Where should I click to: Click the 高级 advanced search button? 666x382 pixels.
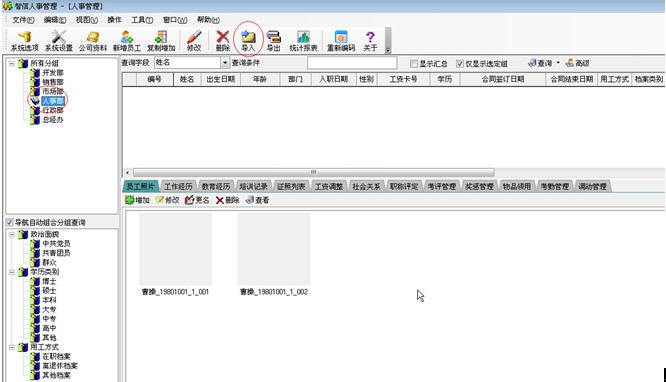[578, 63]
